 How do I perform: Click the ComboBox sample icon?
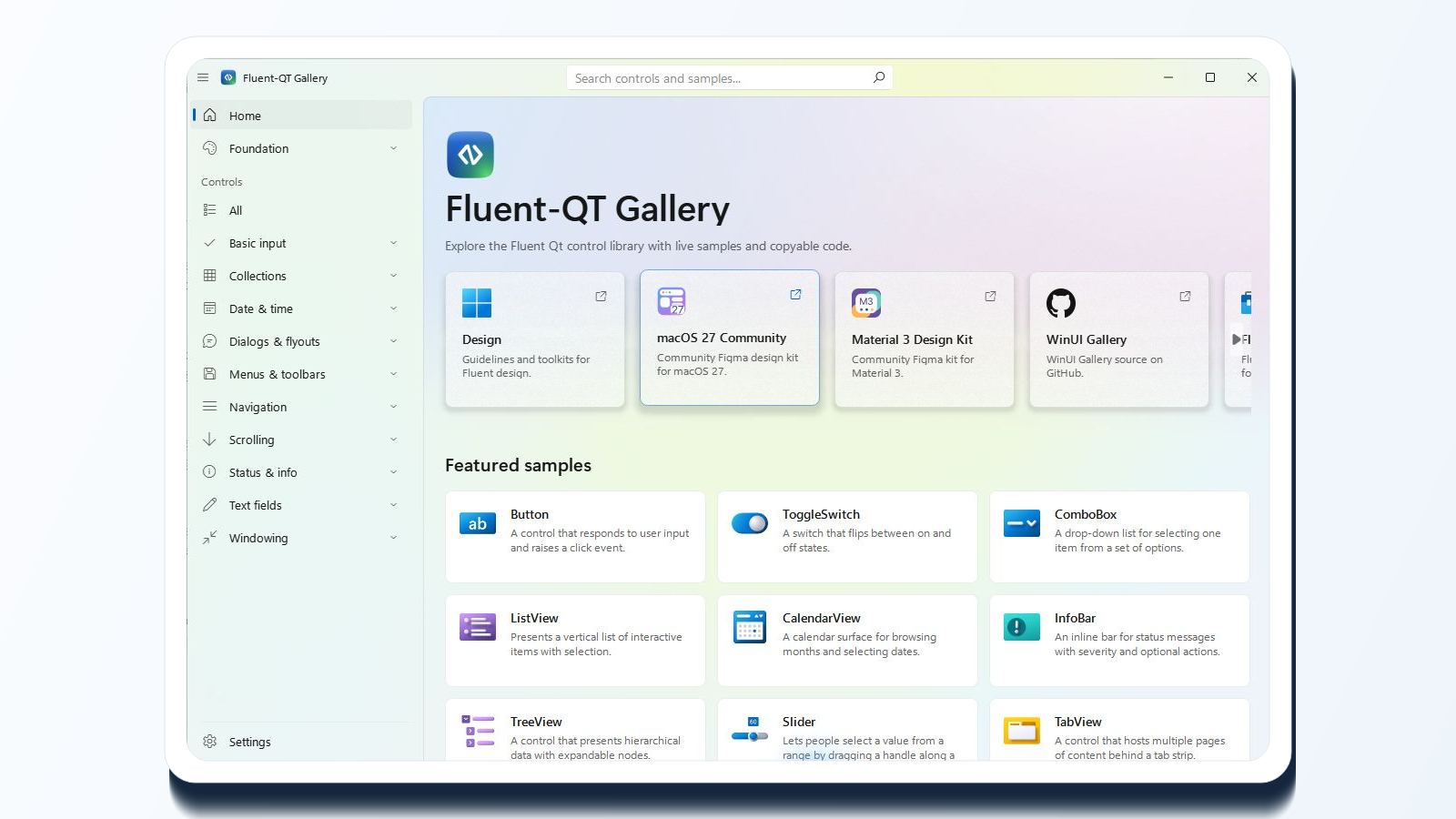click(x=1022, y=524)
